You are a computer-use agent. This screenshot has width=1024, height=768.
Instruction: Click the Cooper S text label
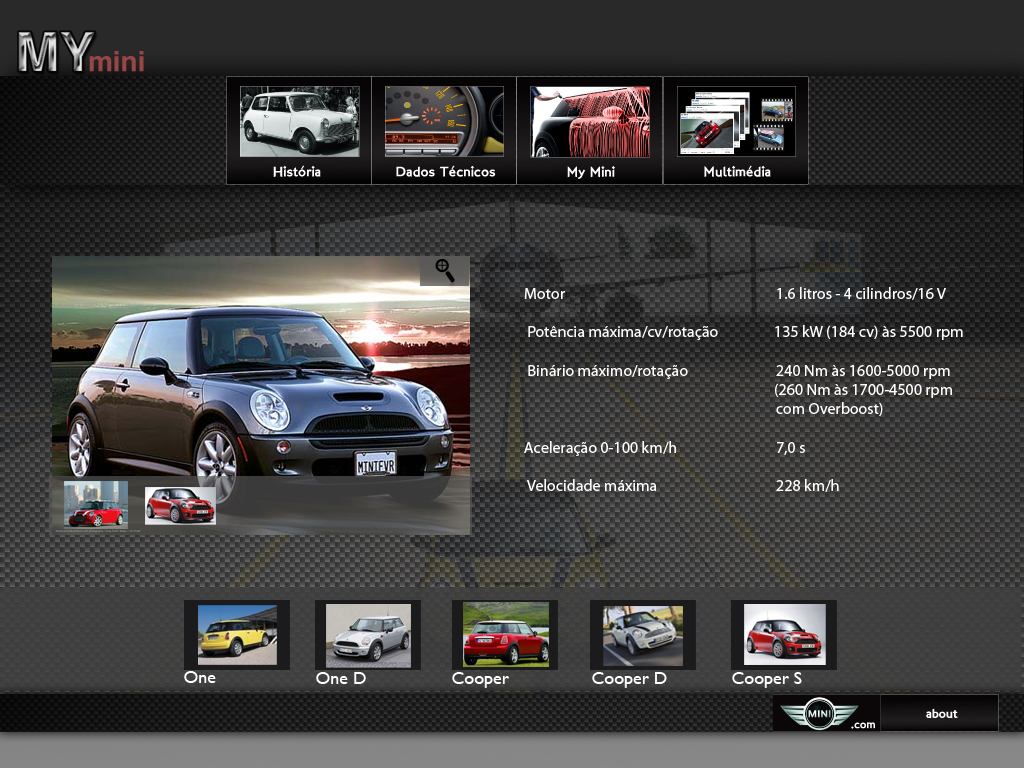(767, 679)
